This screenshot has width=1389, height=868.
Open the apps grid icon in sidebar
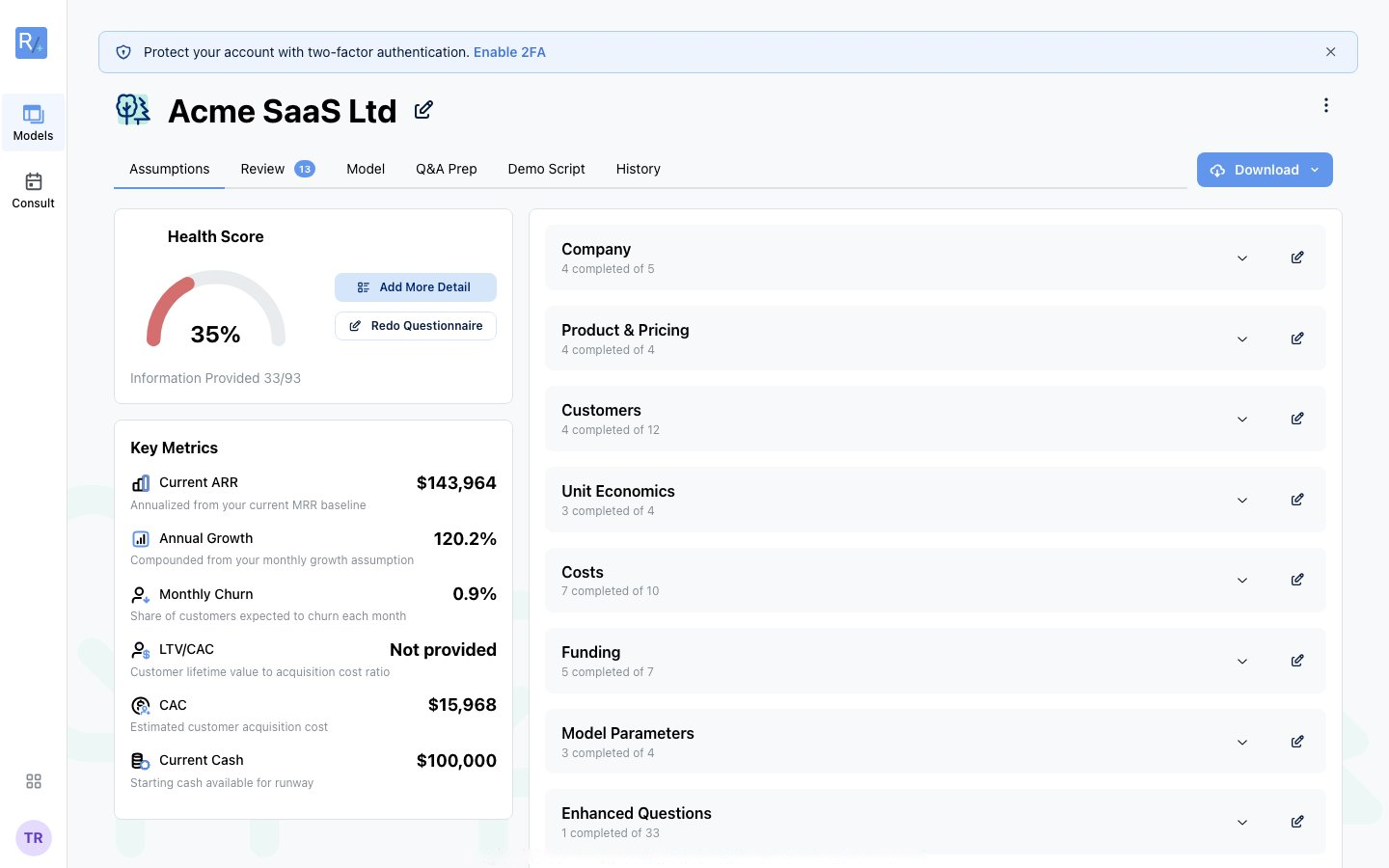pyautogui.click(x=34, y=781)
